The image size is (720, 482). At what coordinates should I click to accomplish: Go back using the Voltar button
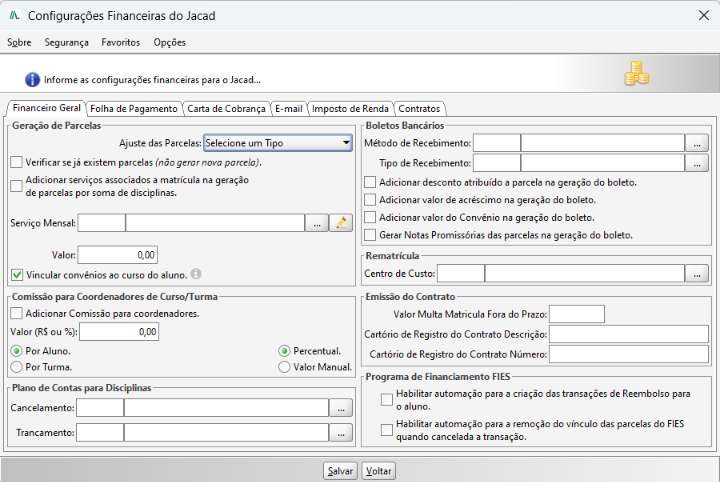(x=378, y=471)
